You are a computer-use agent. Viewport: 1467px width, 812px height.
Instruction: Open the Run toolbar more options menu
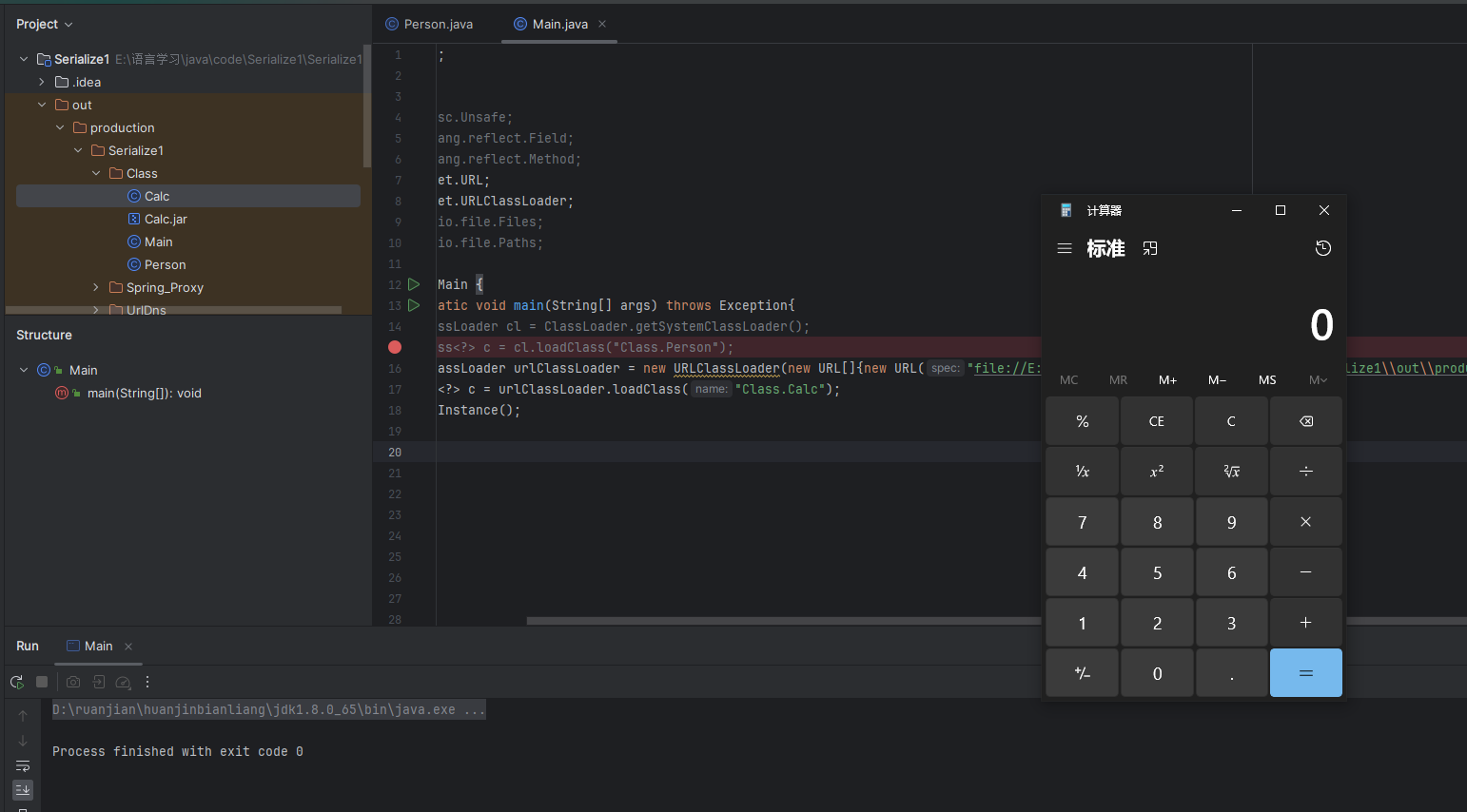147,682
